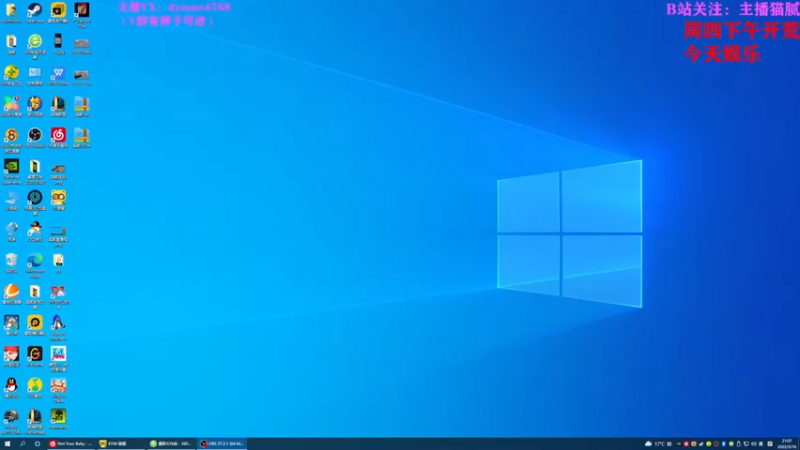Switch to the OBS 27.2.1 taskbar window
Viewport: 800px width, 450px height.
221,443
